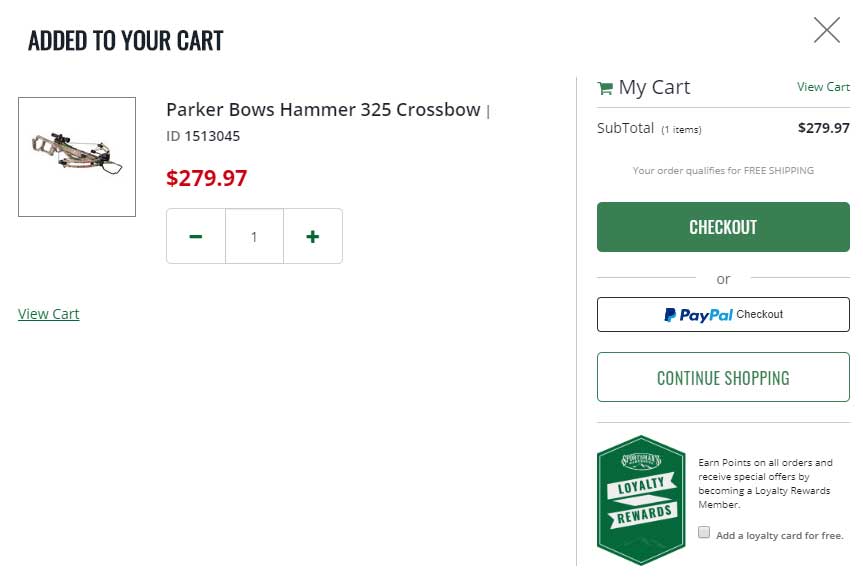The height and width of the screenshot is (579, 863).
Task: Click the red $279.97 product price
Action: pos(206,178)
